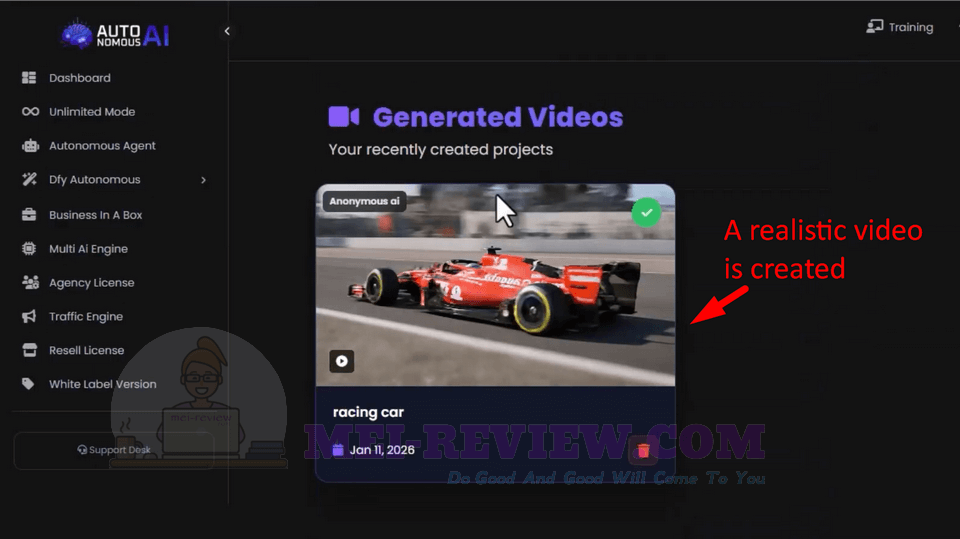
Task: Open the Training link in header
Action: pos(911,27)
